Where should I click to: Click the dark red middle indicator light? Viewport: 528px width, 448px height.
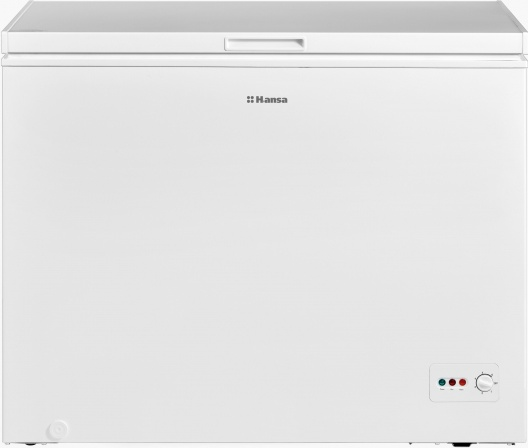tap(452, 382)
